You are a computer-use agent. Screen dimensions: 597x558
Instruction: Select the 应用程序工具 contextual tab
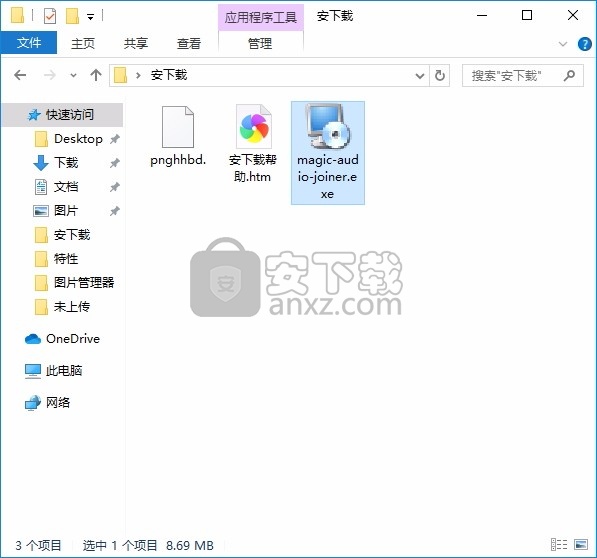coord(260,18)
